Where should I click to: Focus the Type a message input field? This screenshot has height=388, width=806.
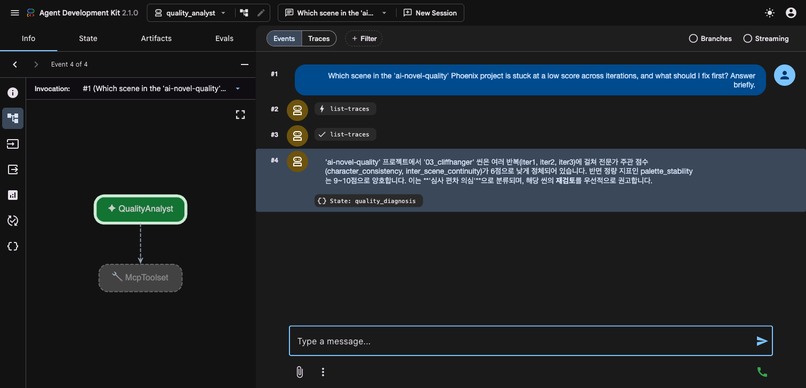[530, 341]
